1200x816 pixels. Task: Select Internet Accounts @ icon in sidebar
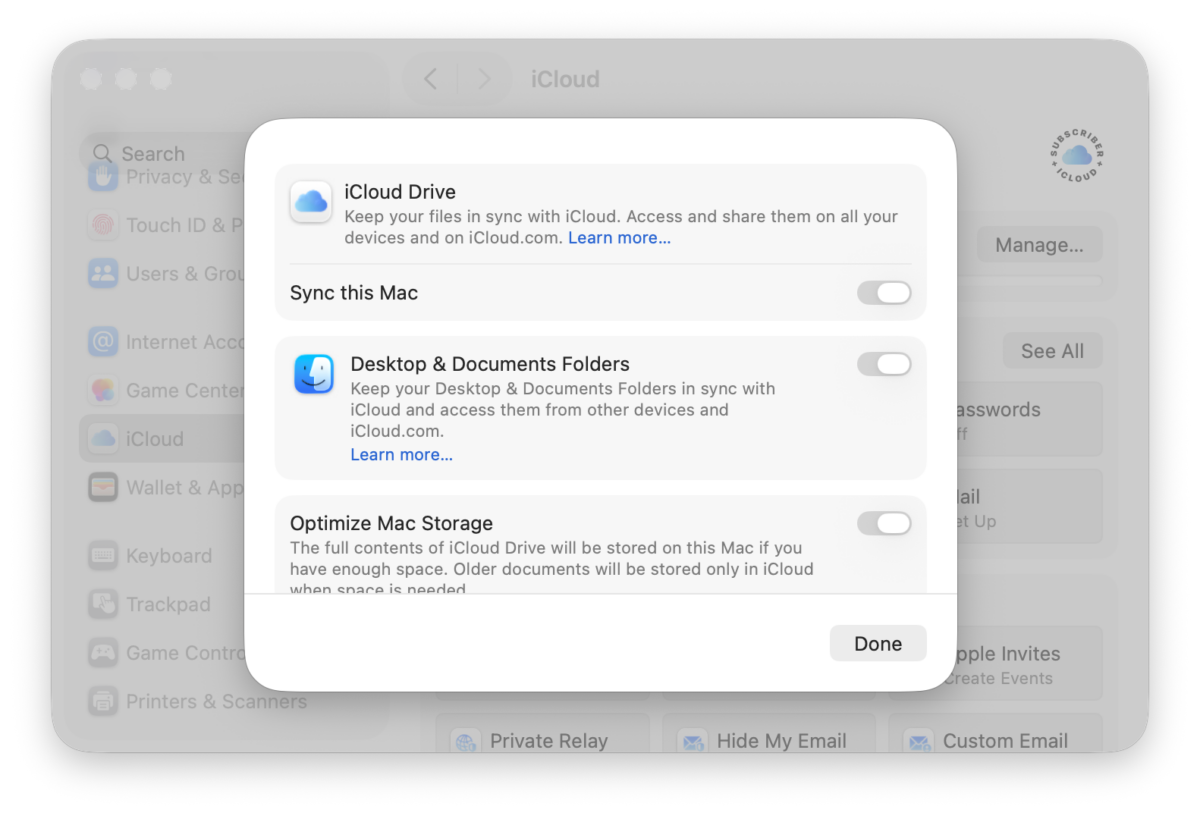coord(103,342)
